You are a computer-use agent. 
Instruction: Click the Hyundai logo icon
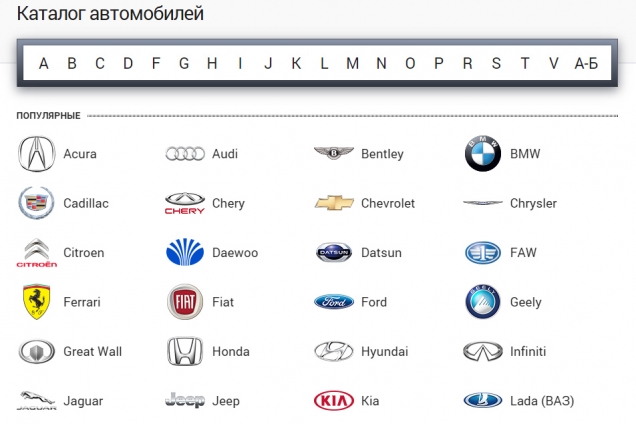click(x=334, y=351)
